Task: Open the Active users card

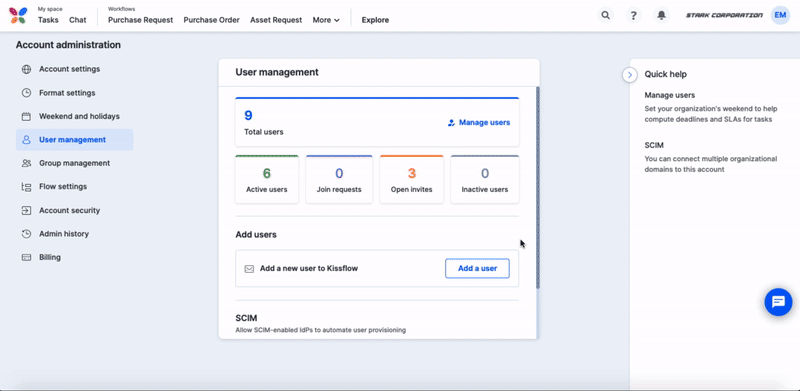Action: [266, 179]
